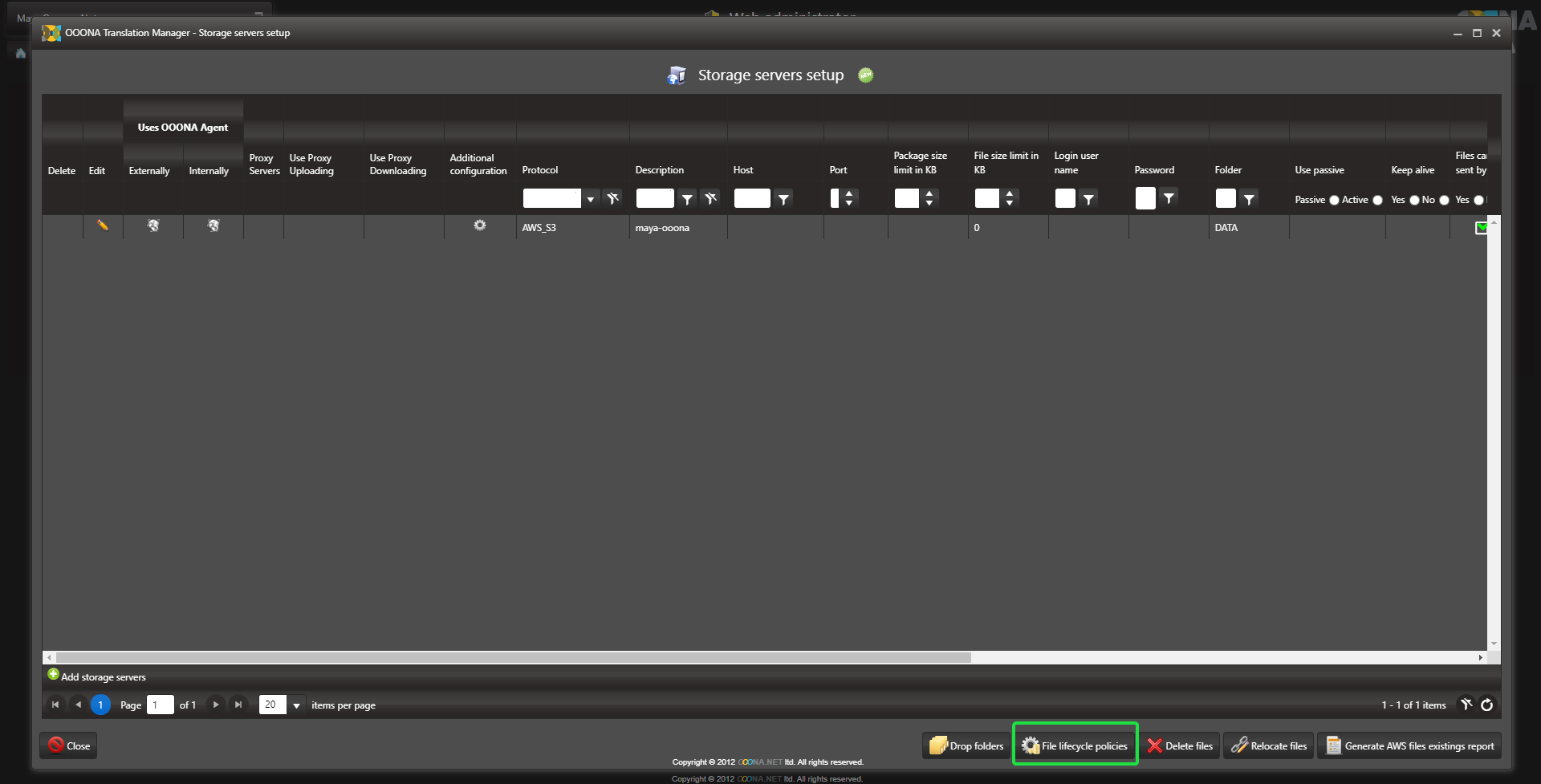Select Keep alive No radio button
Screen dimensions: 1541x784
coord(1445,200)
